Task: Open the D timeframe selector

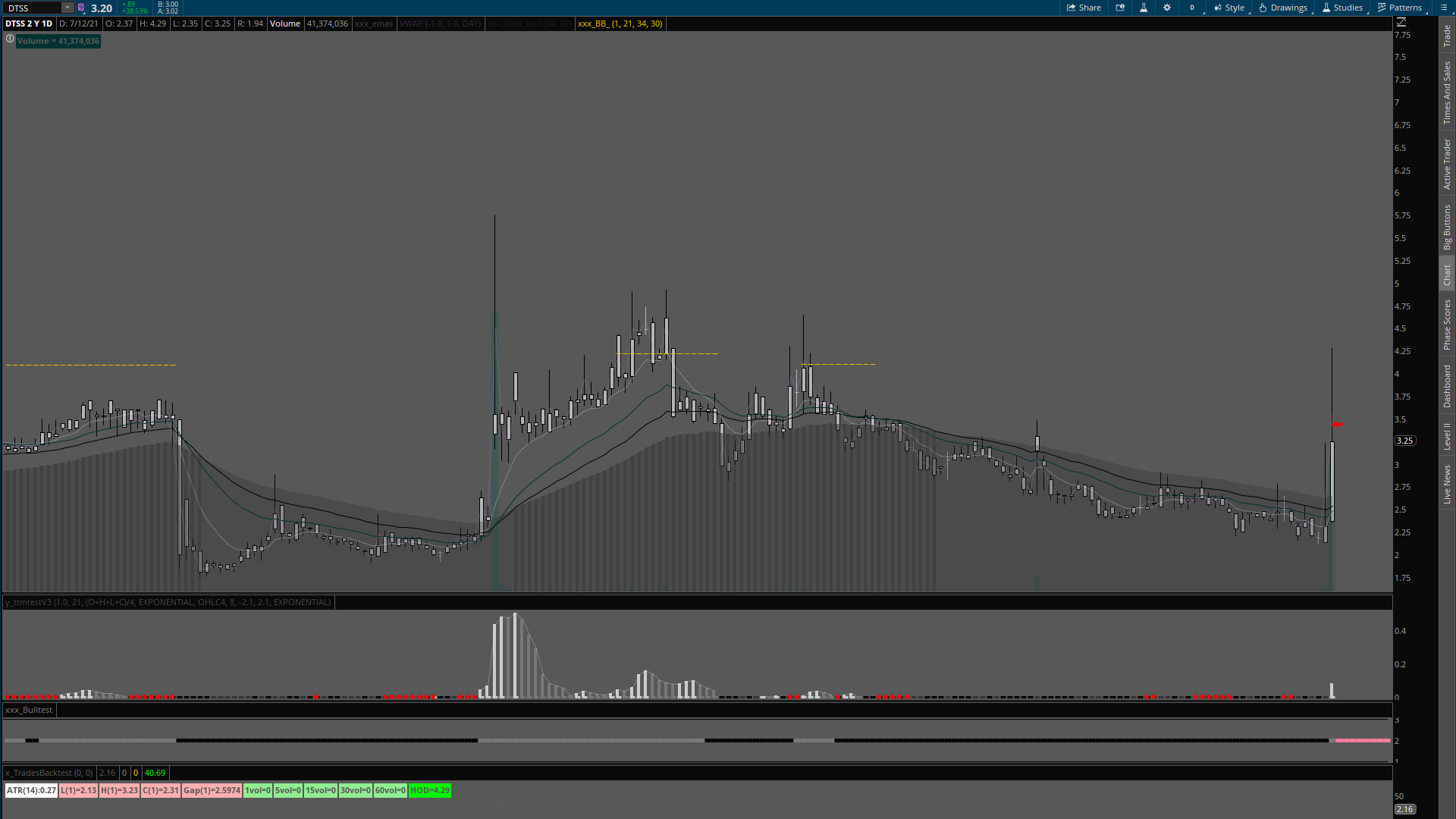Action: pos(1192,8)
